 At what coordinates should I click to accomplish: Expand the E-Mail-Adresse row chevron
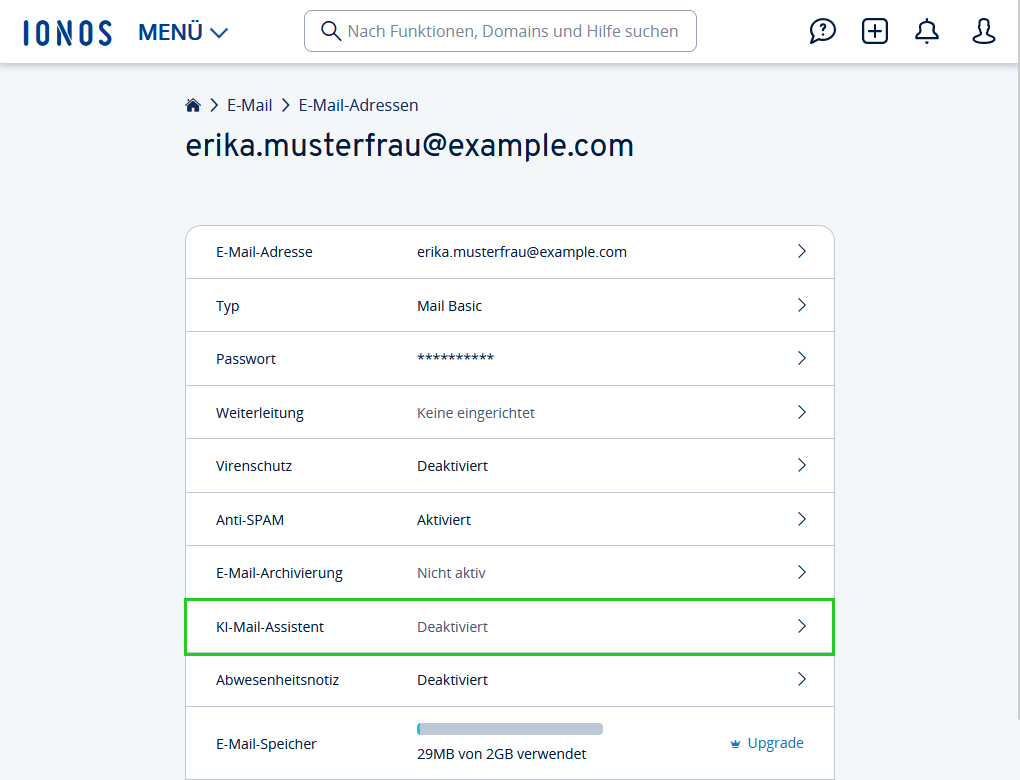pos(801,251)
